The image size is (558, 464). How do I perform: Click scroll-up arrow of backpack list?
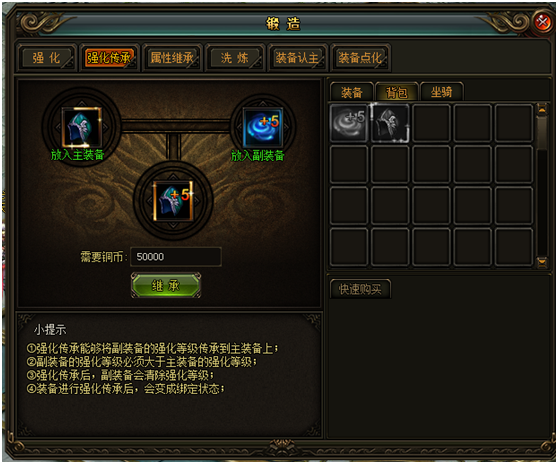pyautogui.click(x=542, y=109)
